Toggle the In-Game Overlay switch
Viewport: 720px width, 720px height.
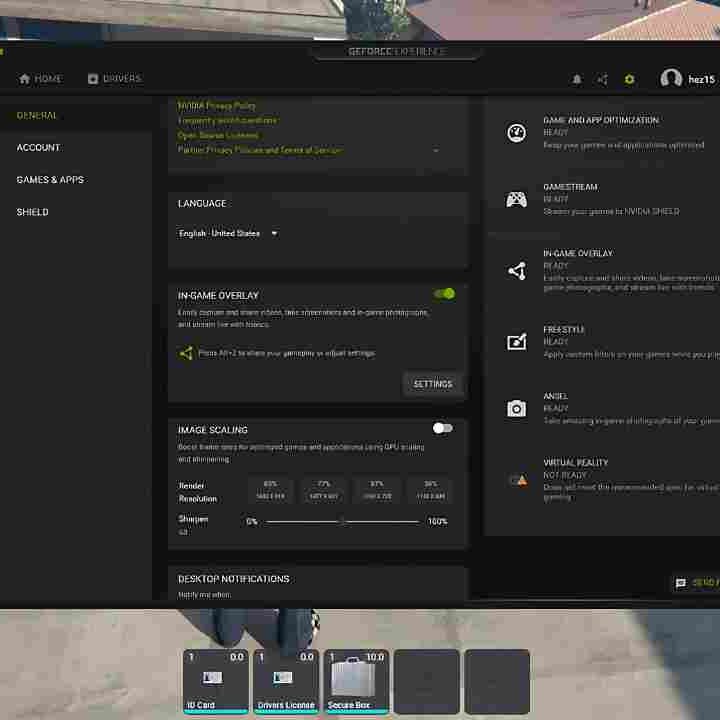[444, 294]
